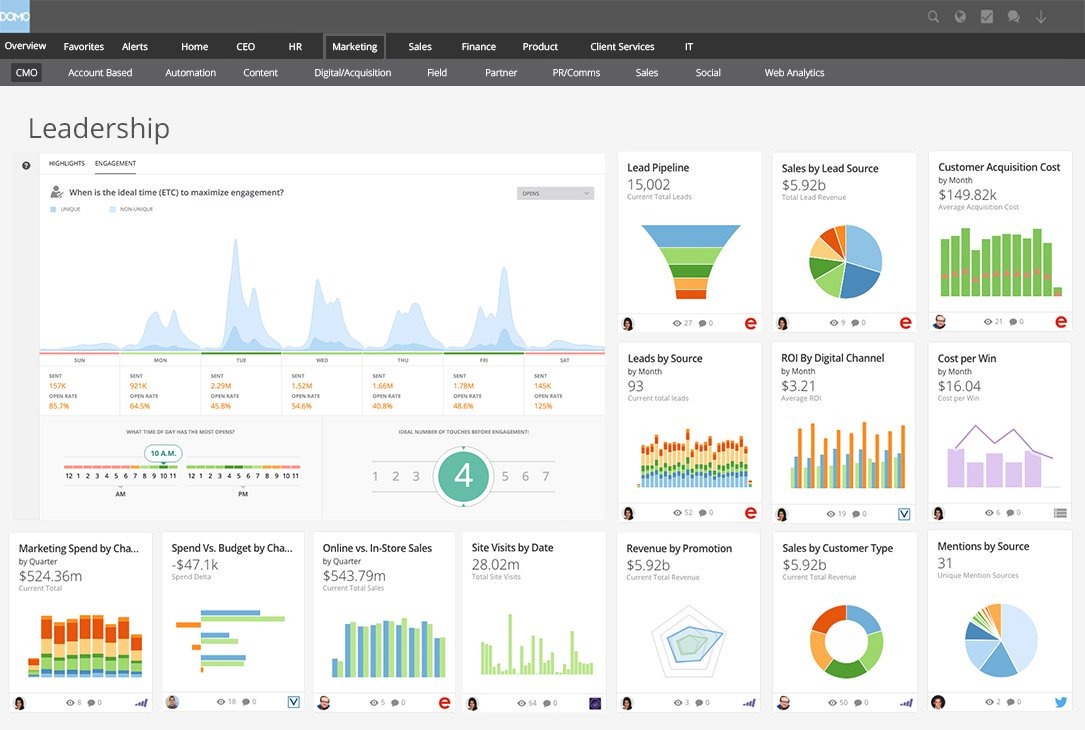Open the globe icon in top bar

pyautogui.click(x=960, y=17)
